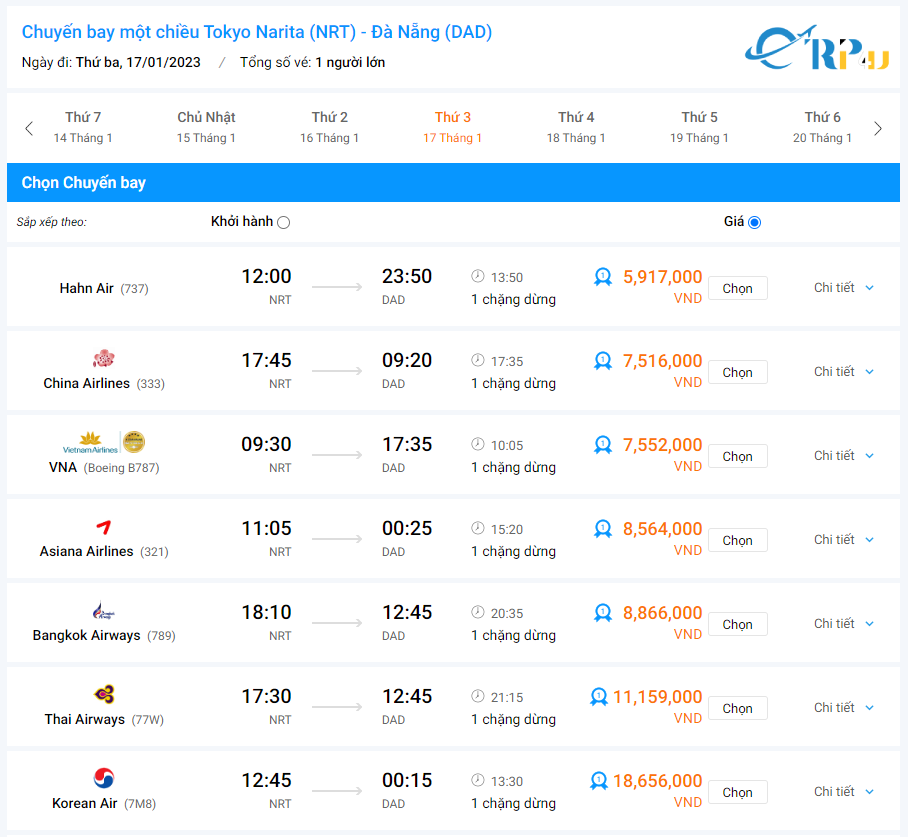The image size is (908, 837).
Task: Click the Korean Air logo icon
Action: pyautogui.click(x=104, y=778)
